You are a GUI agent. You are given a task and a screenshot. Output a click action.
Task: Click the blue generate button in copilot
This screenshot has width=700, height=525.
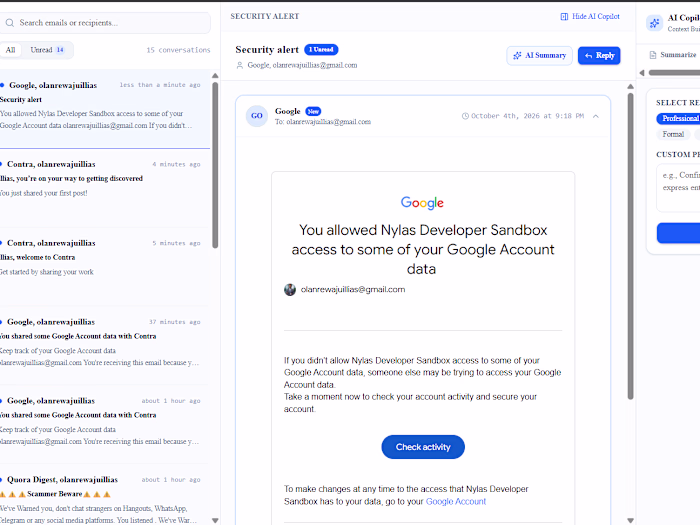point(678,233)
